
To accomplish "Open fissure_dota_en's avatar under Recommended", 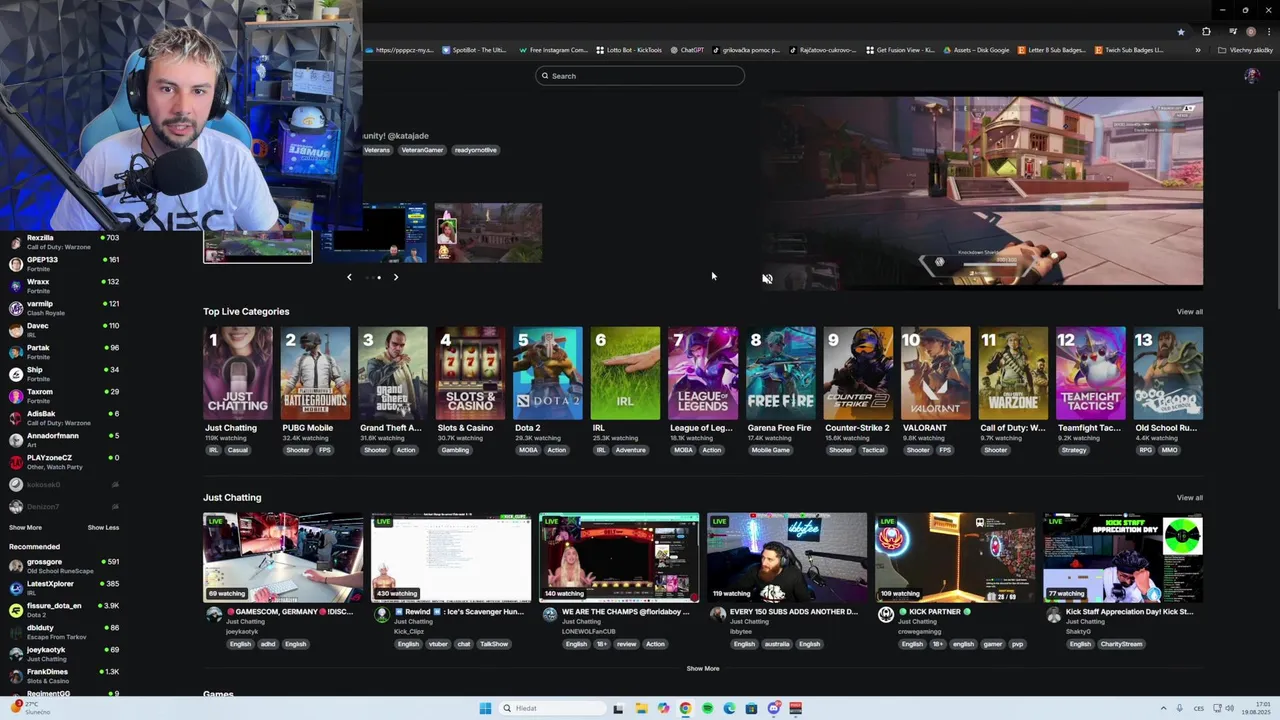I will (16, 610).
